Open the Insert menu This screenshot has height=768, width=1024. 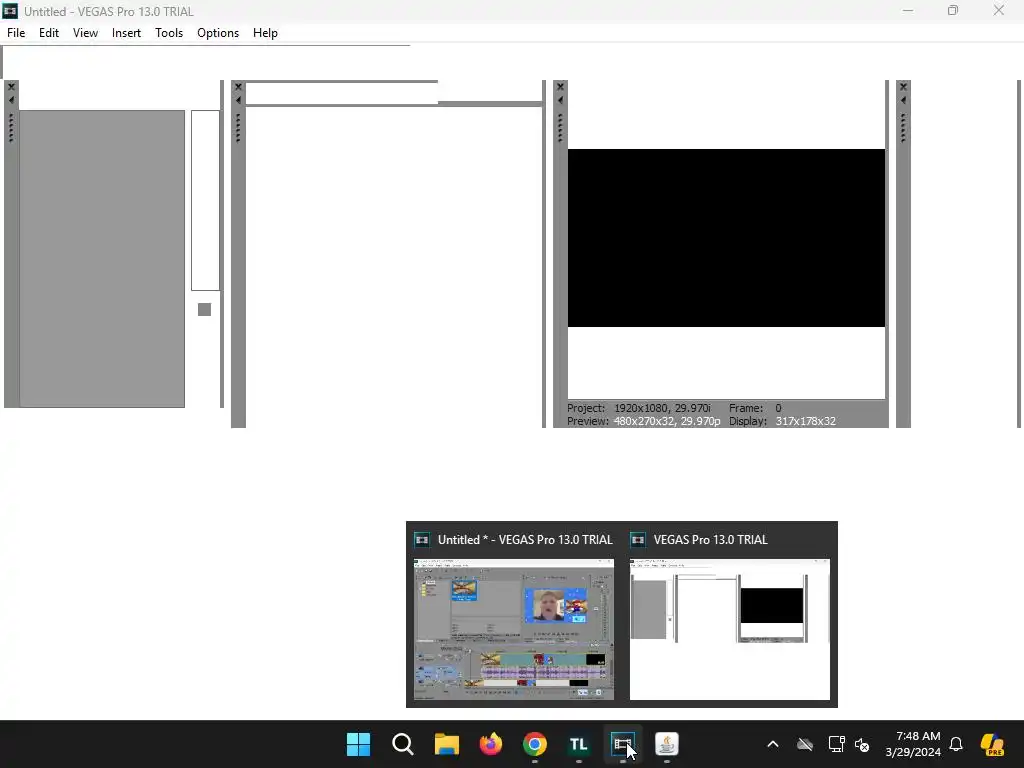pyautogui.click(x=126, y=33)
